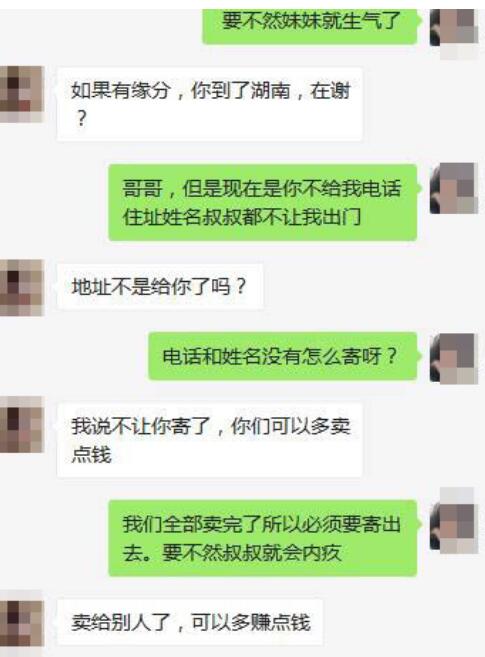The width and height of the screenshot is (485, 657).
Task: Select the white bubble 地址不是给你了吗？
Action: tap(160, 287)
